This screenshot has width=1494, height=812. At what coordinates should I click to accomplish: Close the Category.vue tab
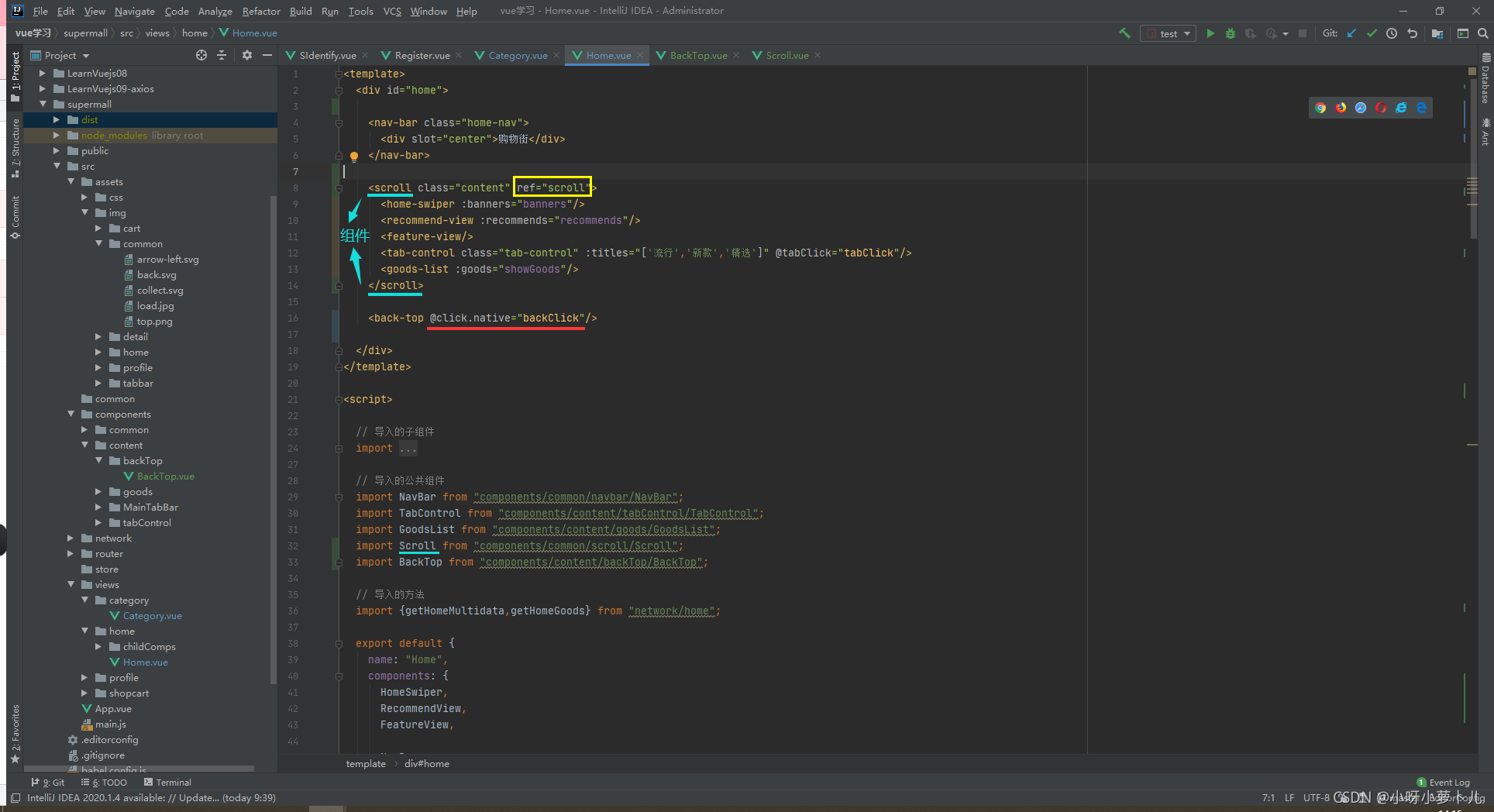tap(556, 55)
